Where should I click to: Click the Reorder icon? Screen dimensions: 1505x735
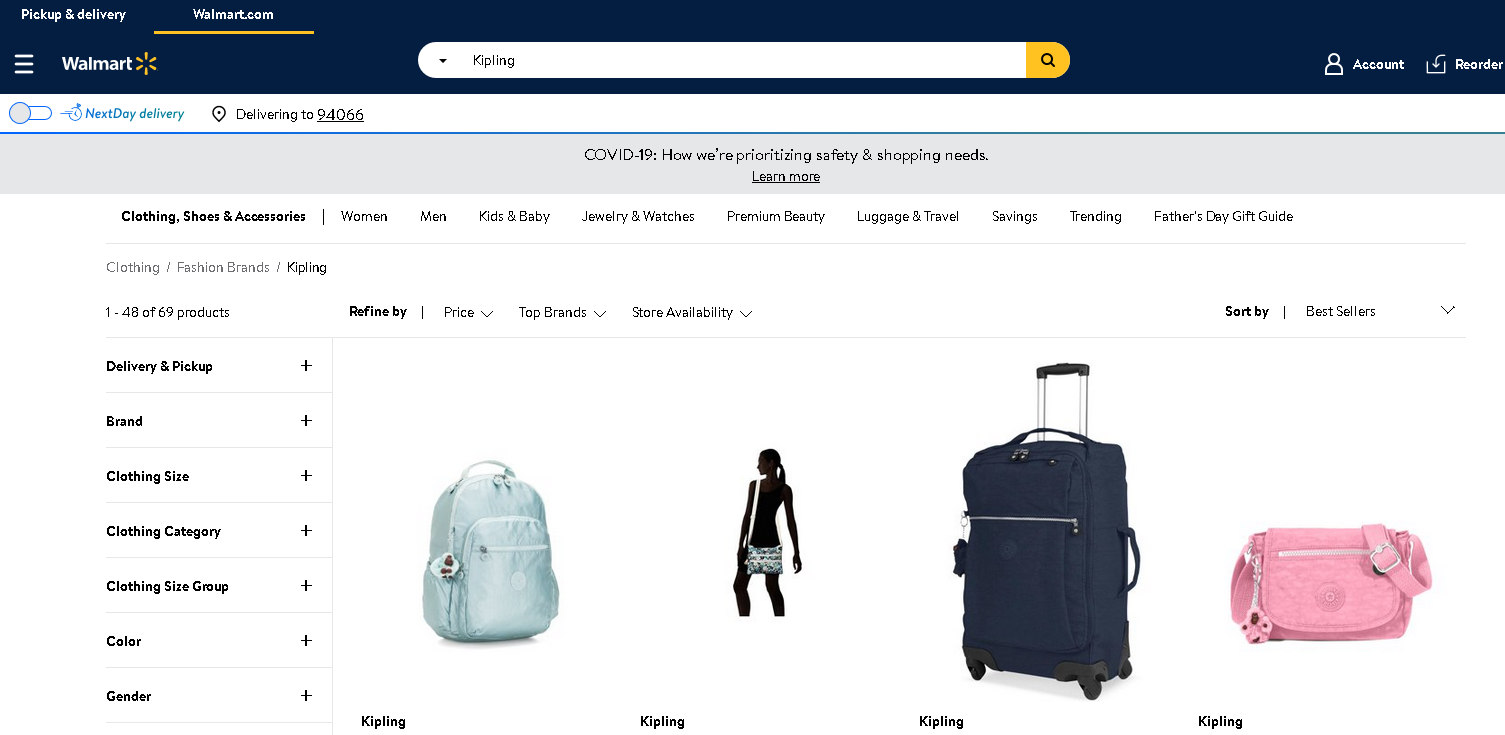(x=1436, y=64)
